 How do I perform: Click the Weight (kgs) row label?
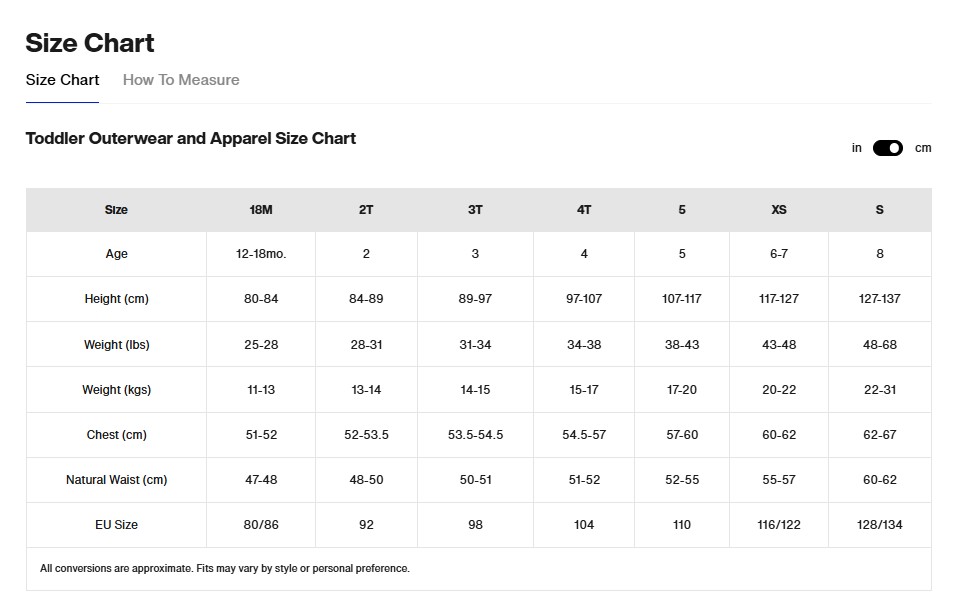(116, 390)
